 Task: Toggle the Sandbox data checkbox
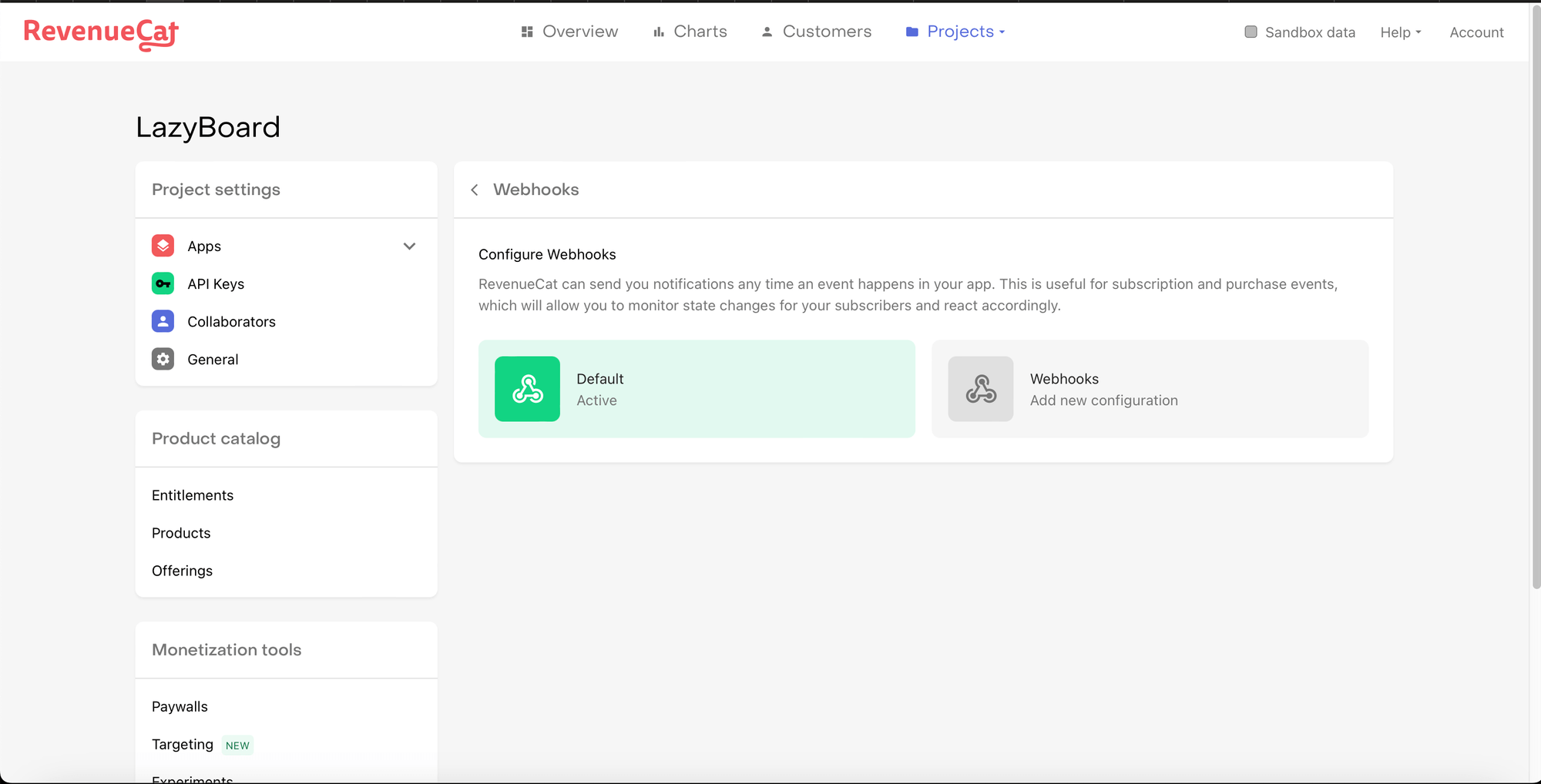tap(1251, 32)
